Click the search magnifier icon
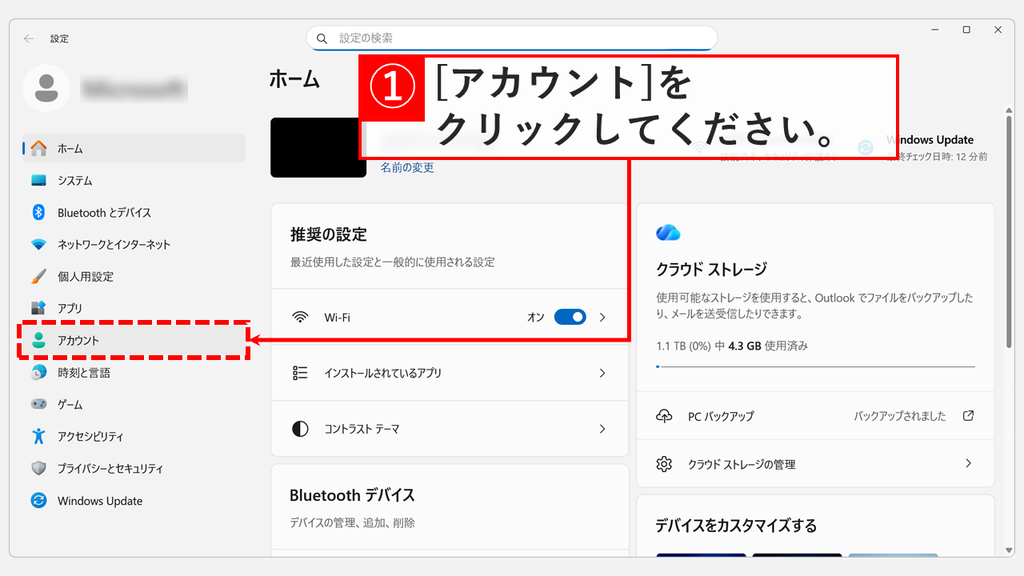This screenshot has height=576, width=1024. coord(322,39)
